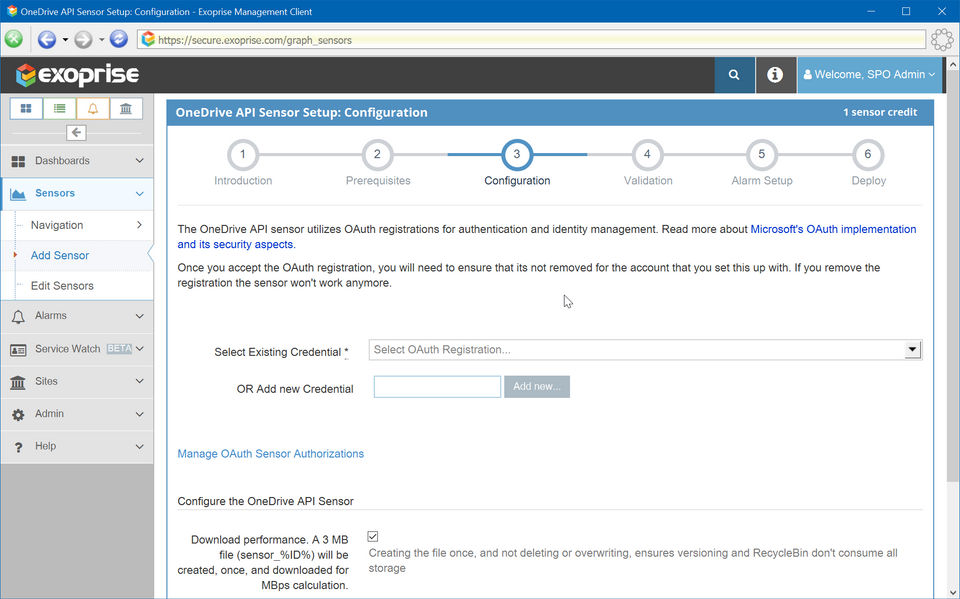This screenshot has width=960, height=599.
Task: Open back-history dropdown arrow next to back button
Action: 65,40
